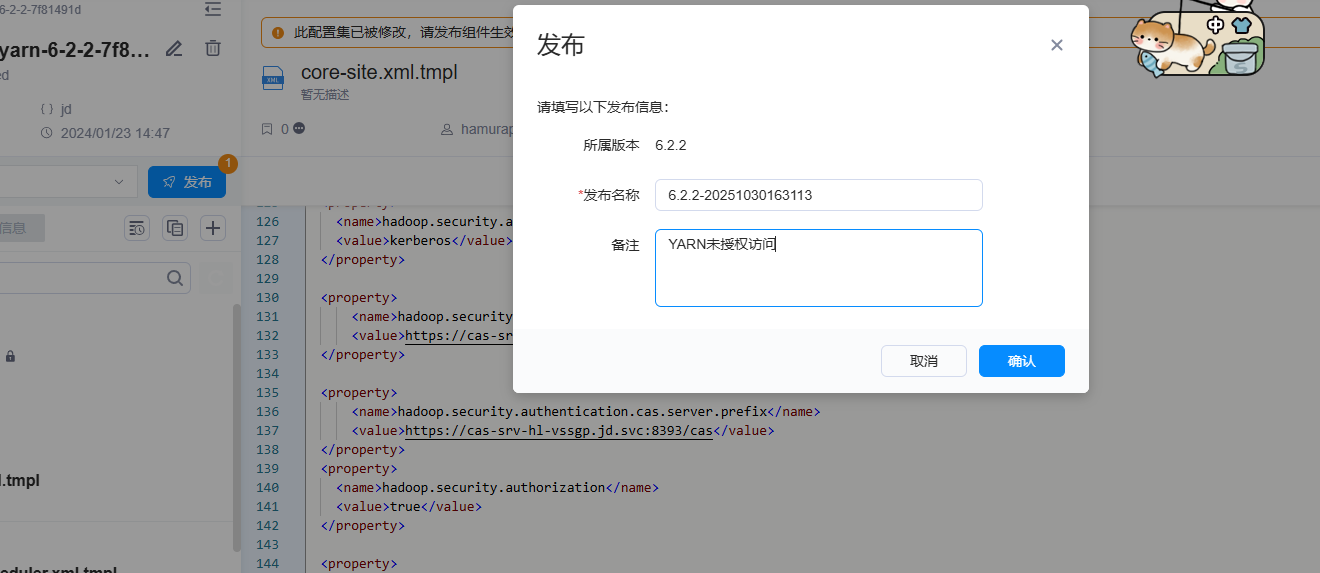Click the trash delete icon beside yarn-6-2-2
This screenshot has width=1320, height=573.
point(213,48)
